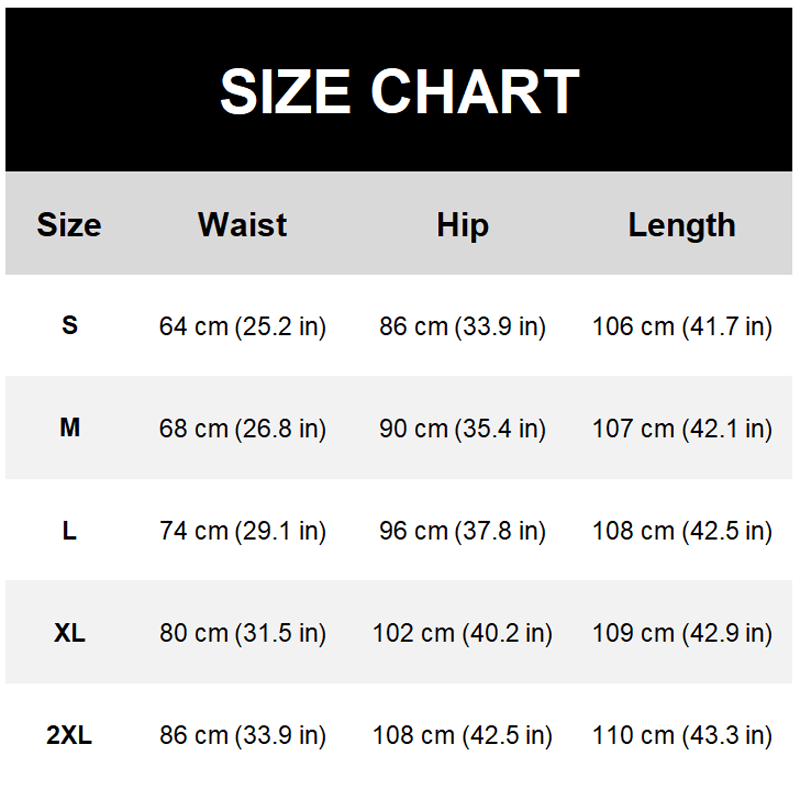Click the SIZE CHART title banner
800x800 pixels.
tap(398, 90)
